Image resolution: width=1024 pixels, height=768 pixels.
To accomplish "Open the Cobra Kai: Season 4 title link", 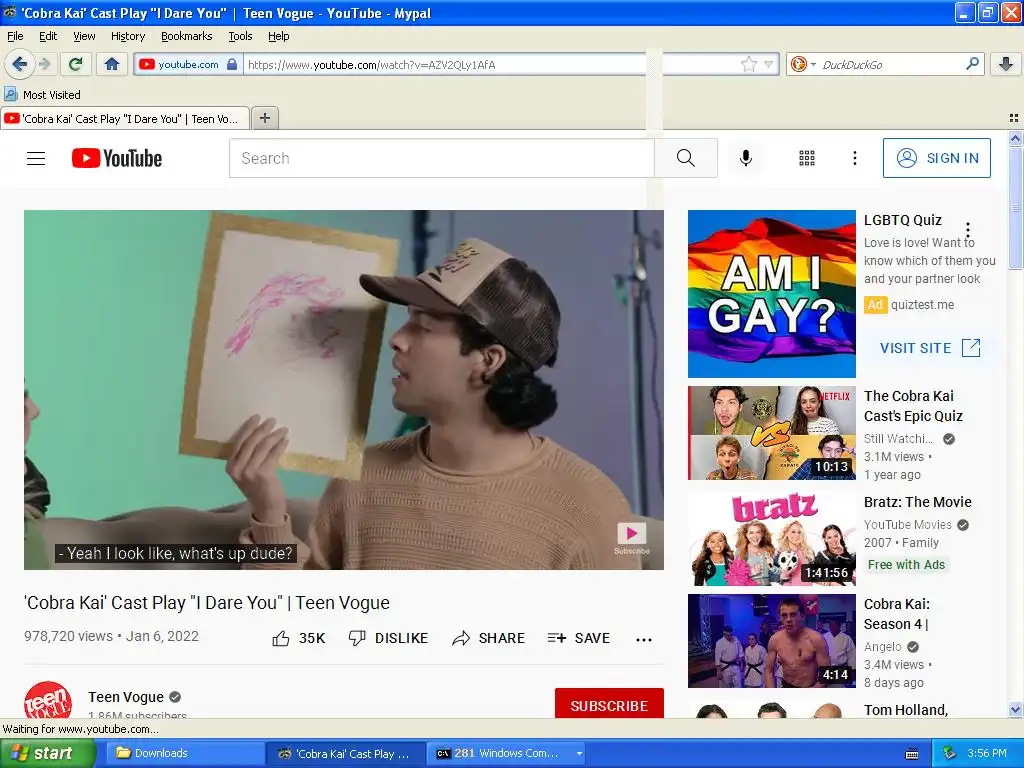I will [897, 614].
